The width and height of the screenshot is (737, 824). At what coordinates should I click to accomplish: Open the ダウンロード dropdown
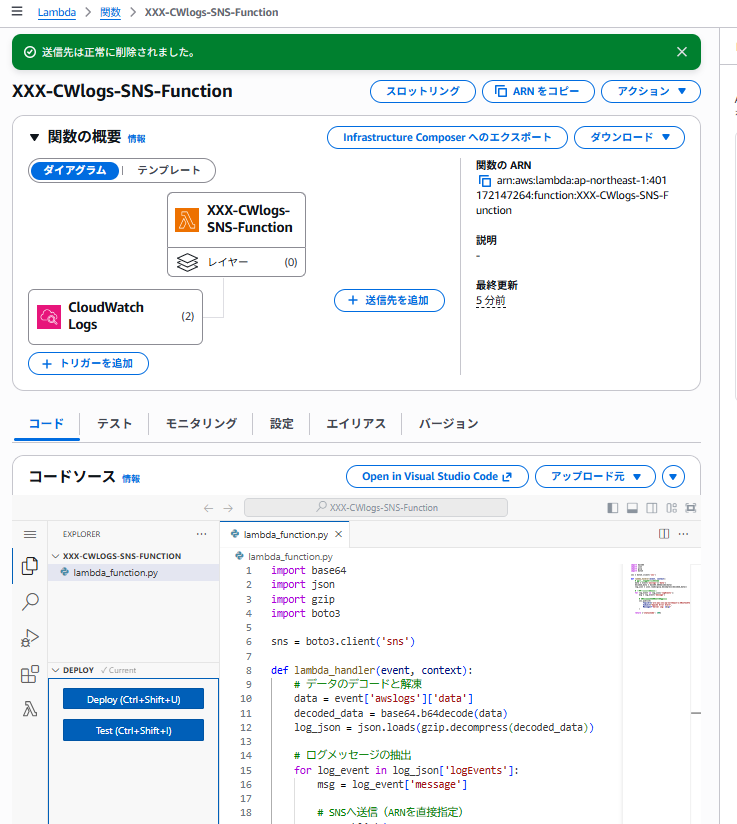pyautogui.click(x=629, y=138)
